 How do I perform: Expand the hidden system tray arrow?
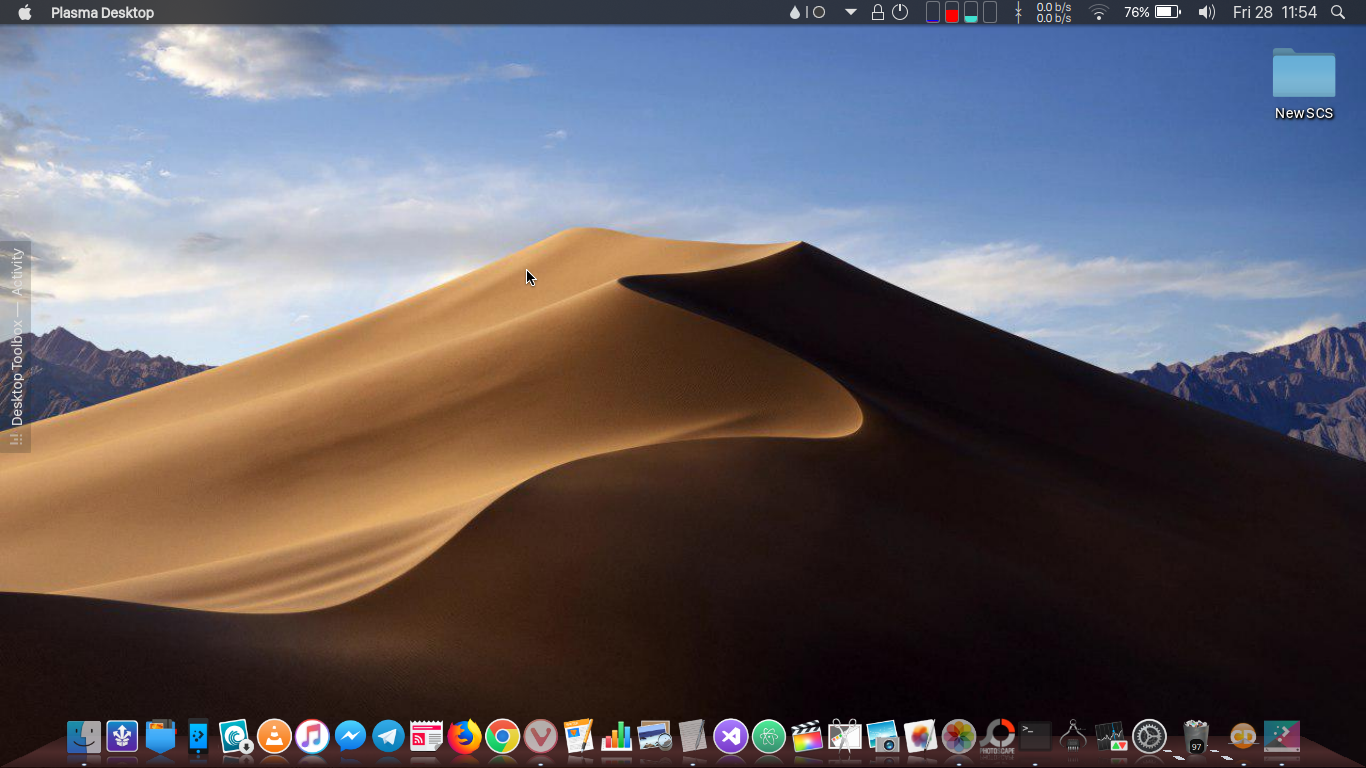[x=851, y=12]
